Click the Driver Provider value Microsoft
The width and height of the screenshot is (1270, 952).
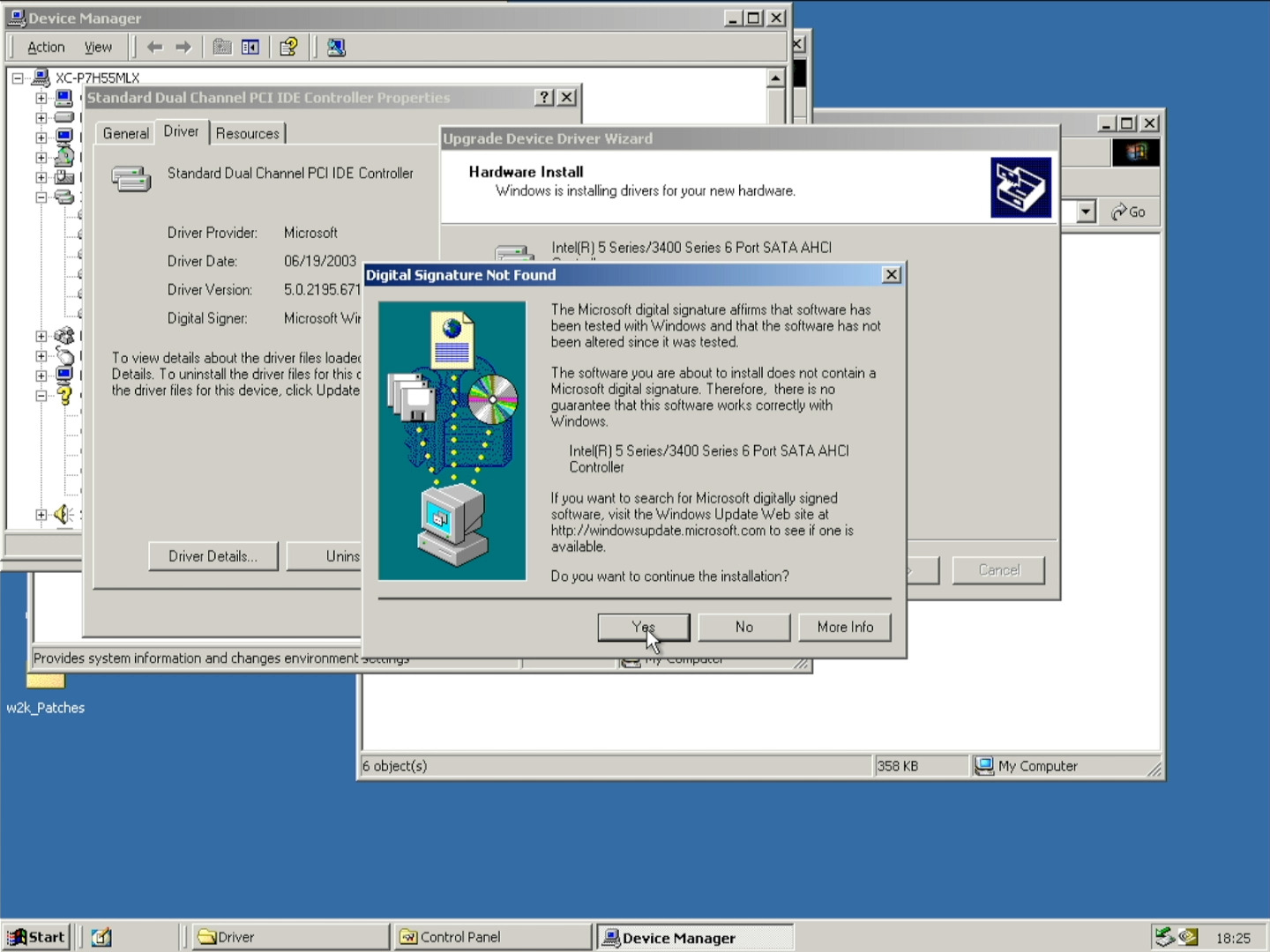tap(310, 233)
